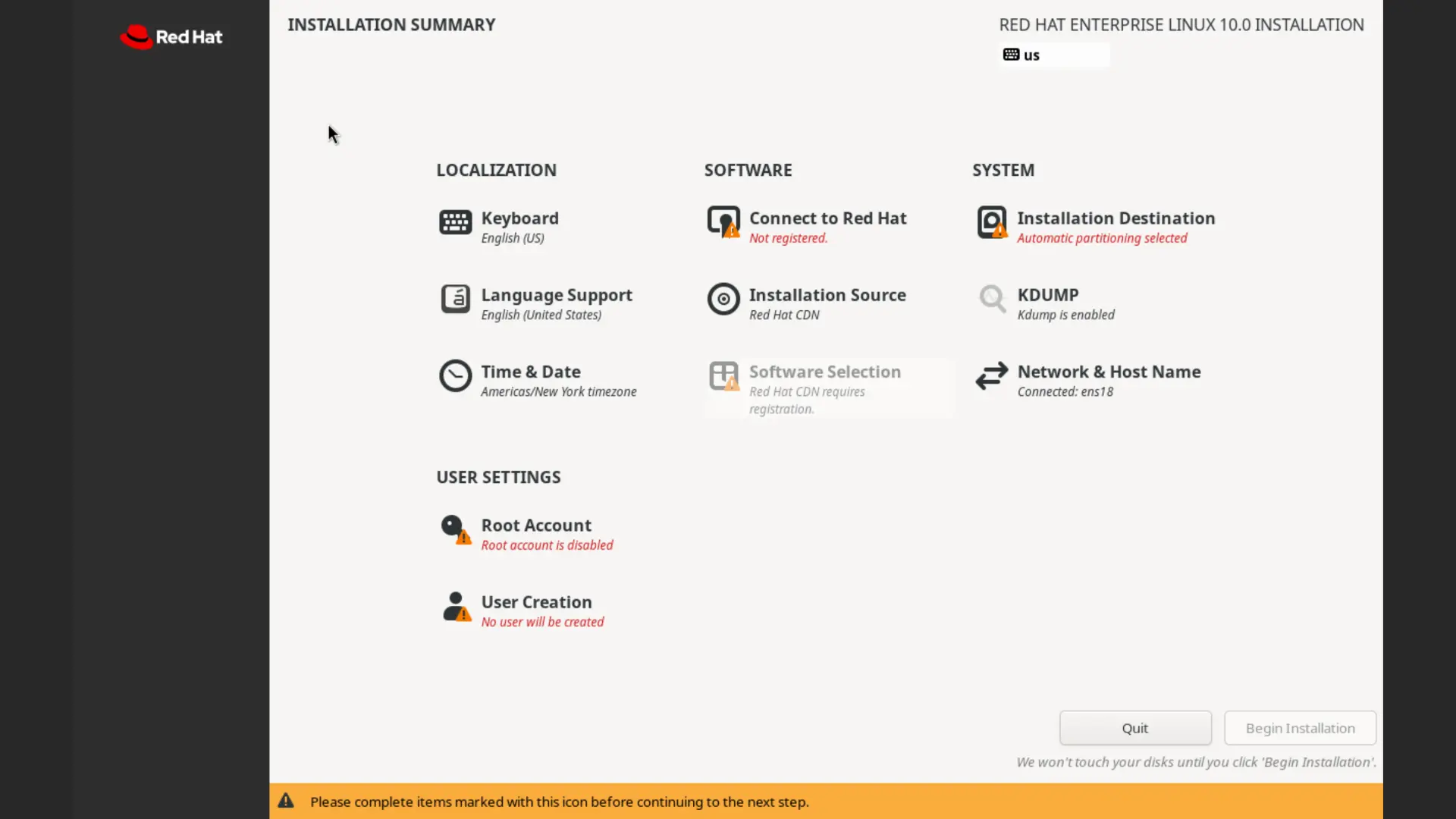Click the Installation Destination warning badge

point(999,231)
